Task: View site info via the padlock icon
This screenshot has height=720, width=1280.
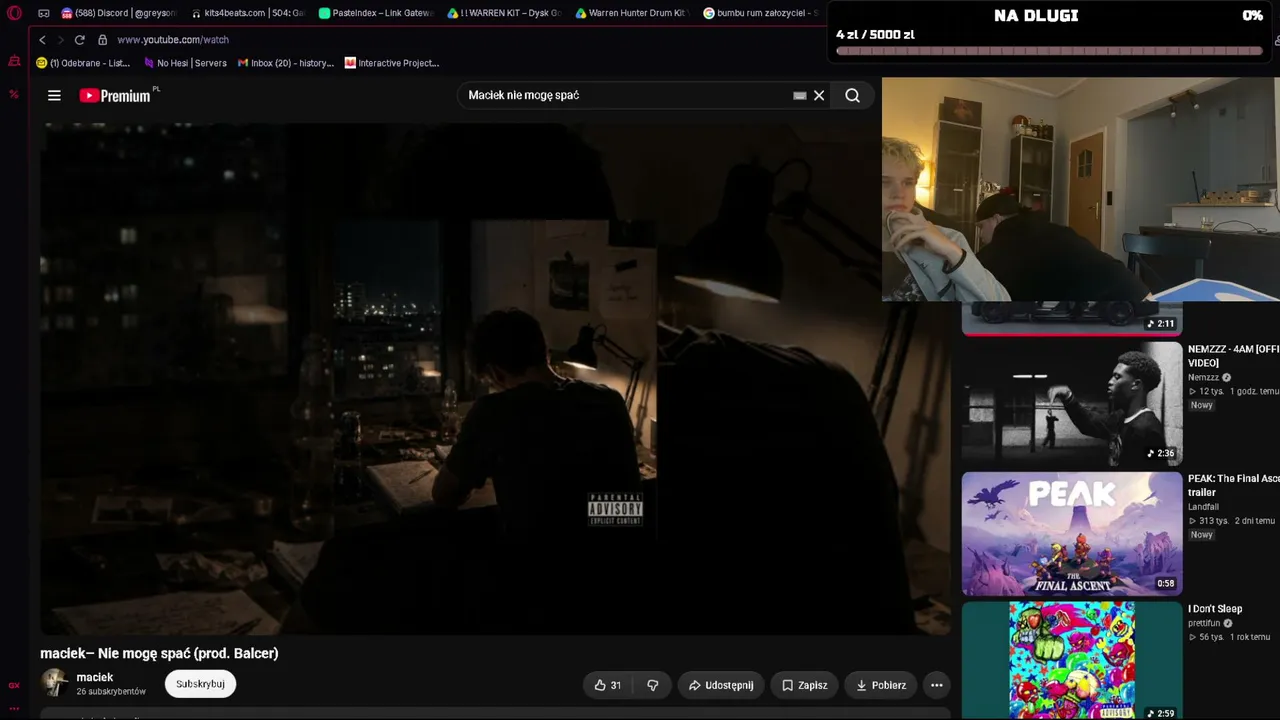Action: point(102,40)
